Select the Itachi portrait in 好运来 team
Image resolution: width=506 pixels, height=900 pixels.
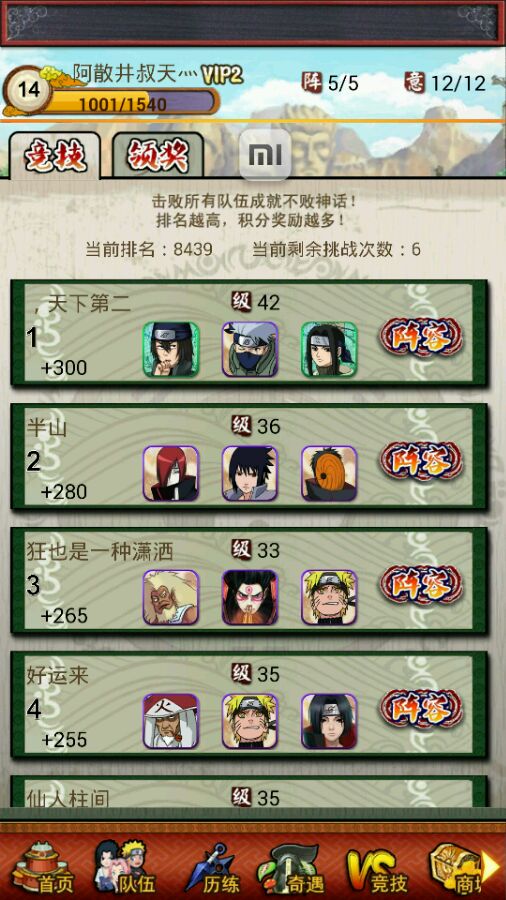coord(329,721)
